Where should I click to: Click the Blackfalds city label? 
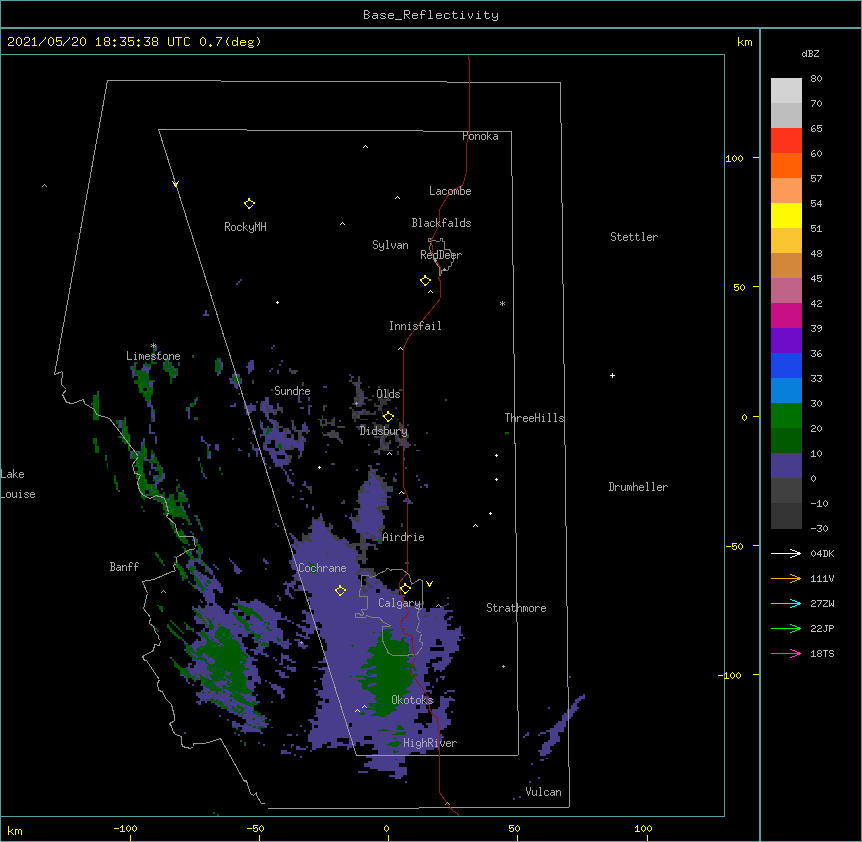(441, 223)
